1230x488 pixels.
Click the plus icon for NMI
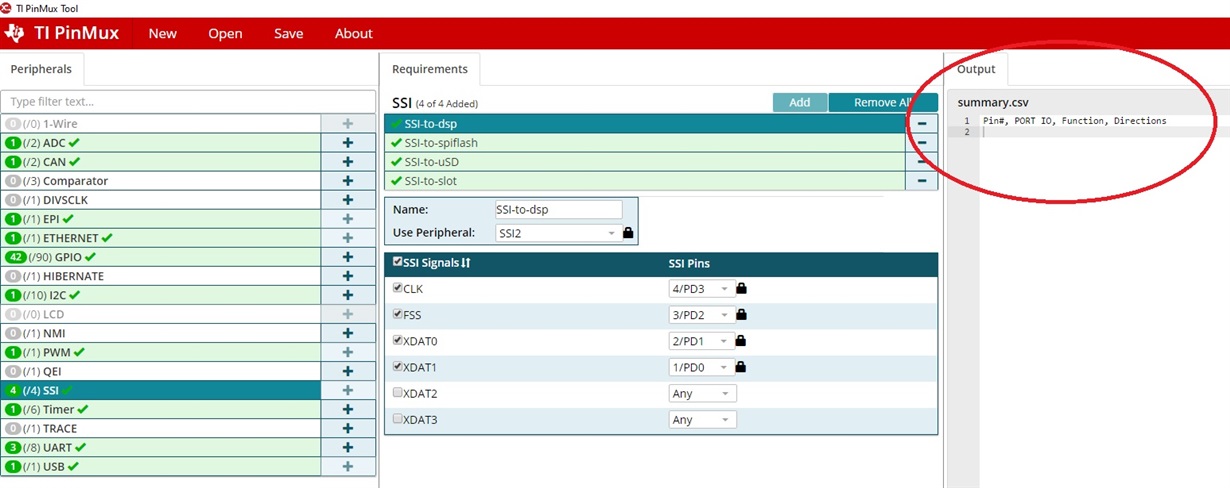(348, 333)
